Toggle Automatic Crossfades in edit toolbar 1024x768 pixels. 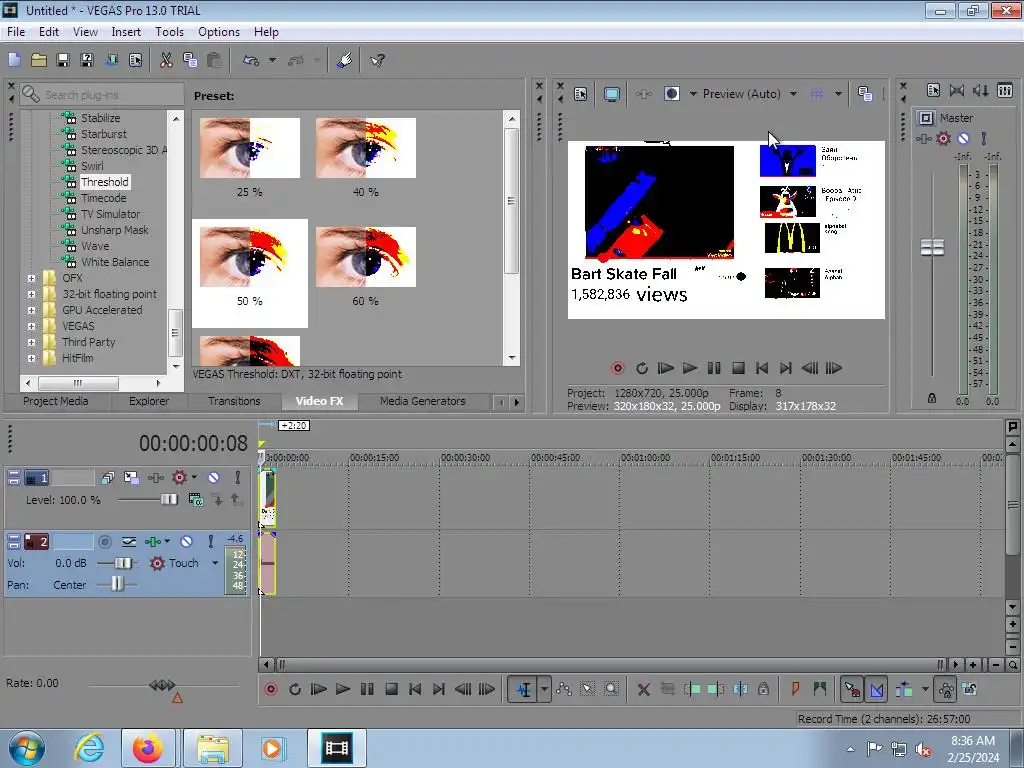(876, 689)
